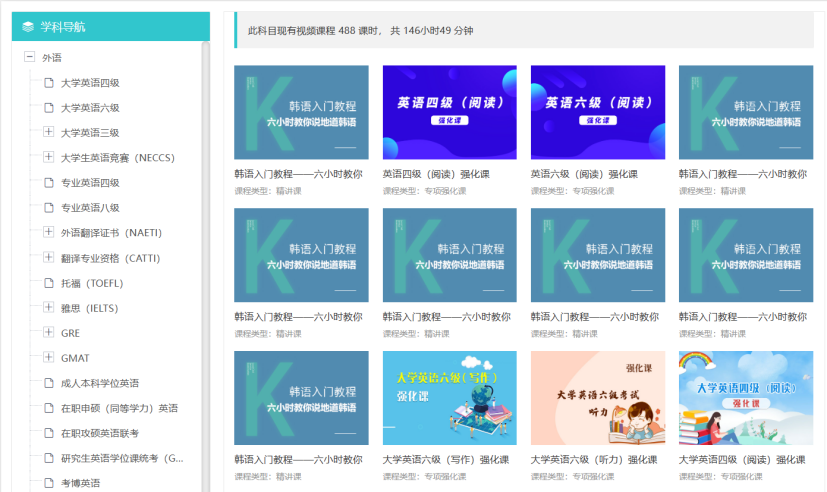The image size is (827, 492).
Task: Click the document icon beside 专业英语四级
Action: click(48, 183)
